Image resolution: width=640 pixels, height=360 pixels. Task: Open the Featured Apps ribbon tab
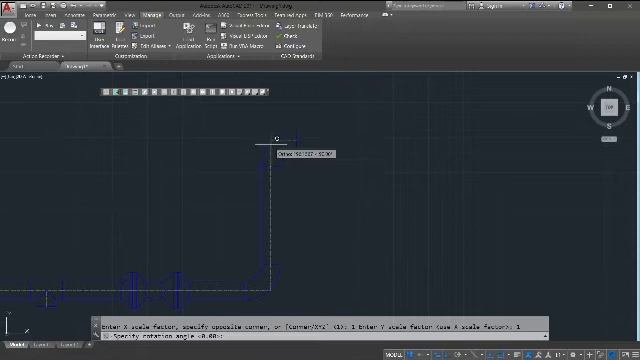[290, 15]
